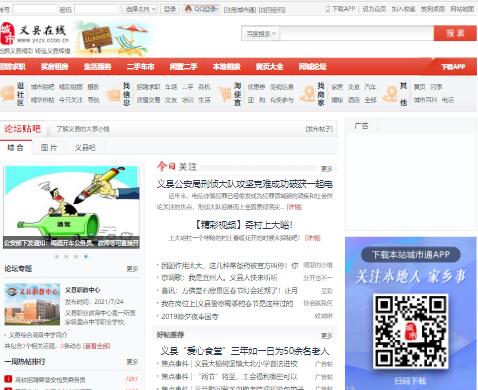Click 更多 next to 一周热帖排行
The width and height of the screenshot is (478, 390).
(x=132, y=362)
